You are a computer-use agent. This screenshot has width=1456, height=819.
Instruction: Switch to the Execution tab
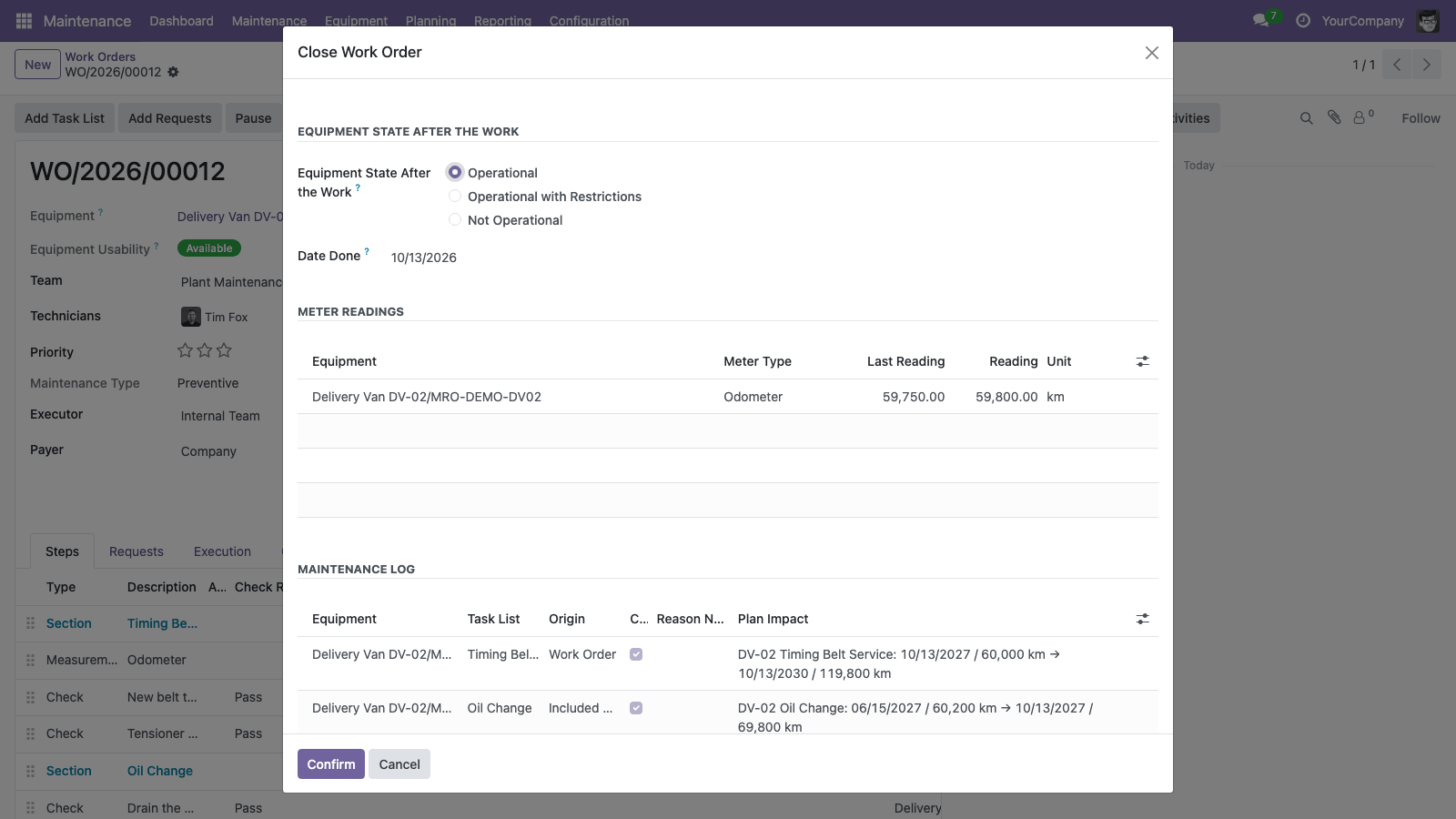222,551
